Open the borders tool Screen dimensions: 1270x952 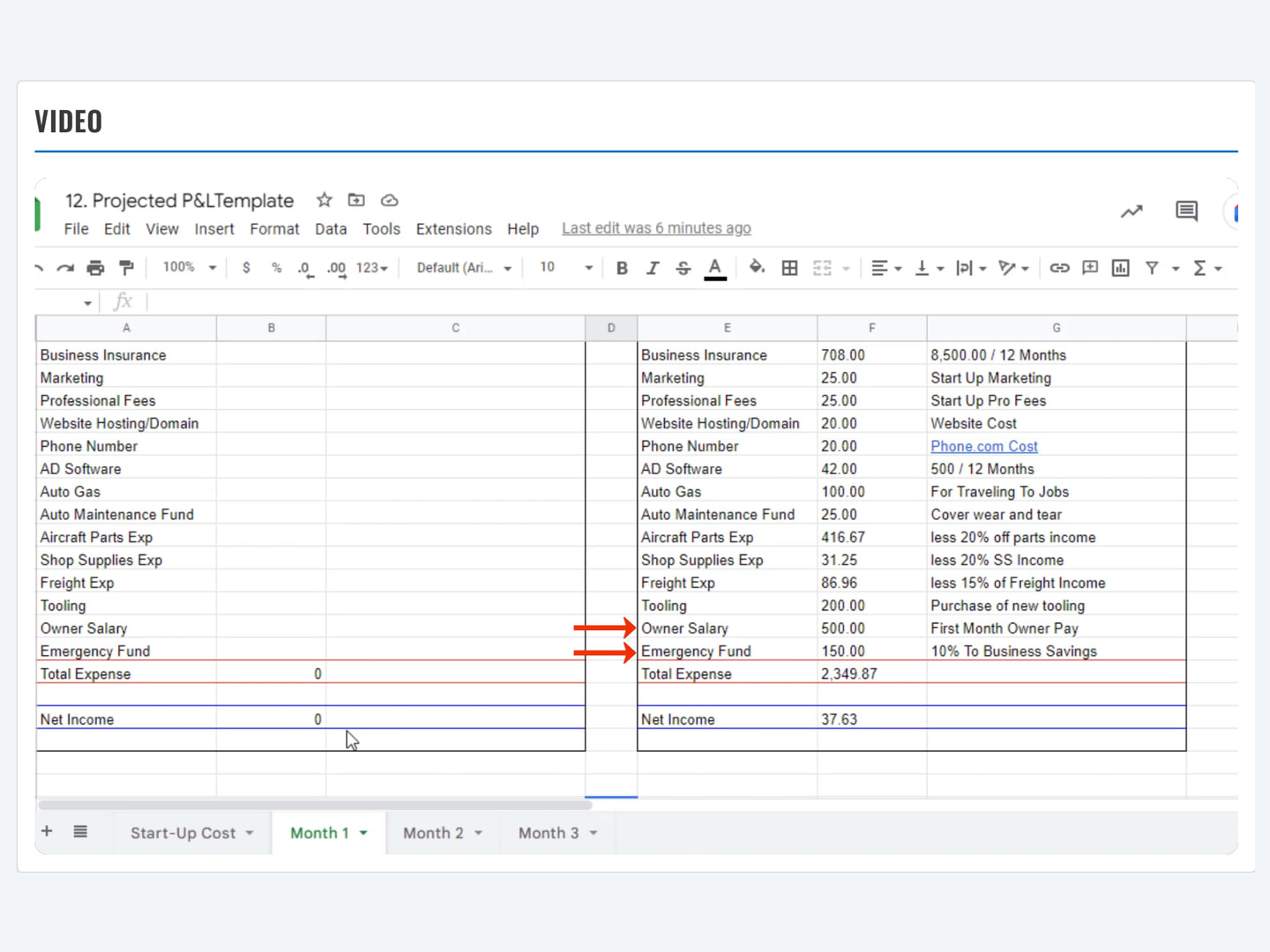point(789,268)
